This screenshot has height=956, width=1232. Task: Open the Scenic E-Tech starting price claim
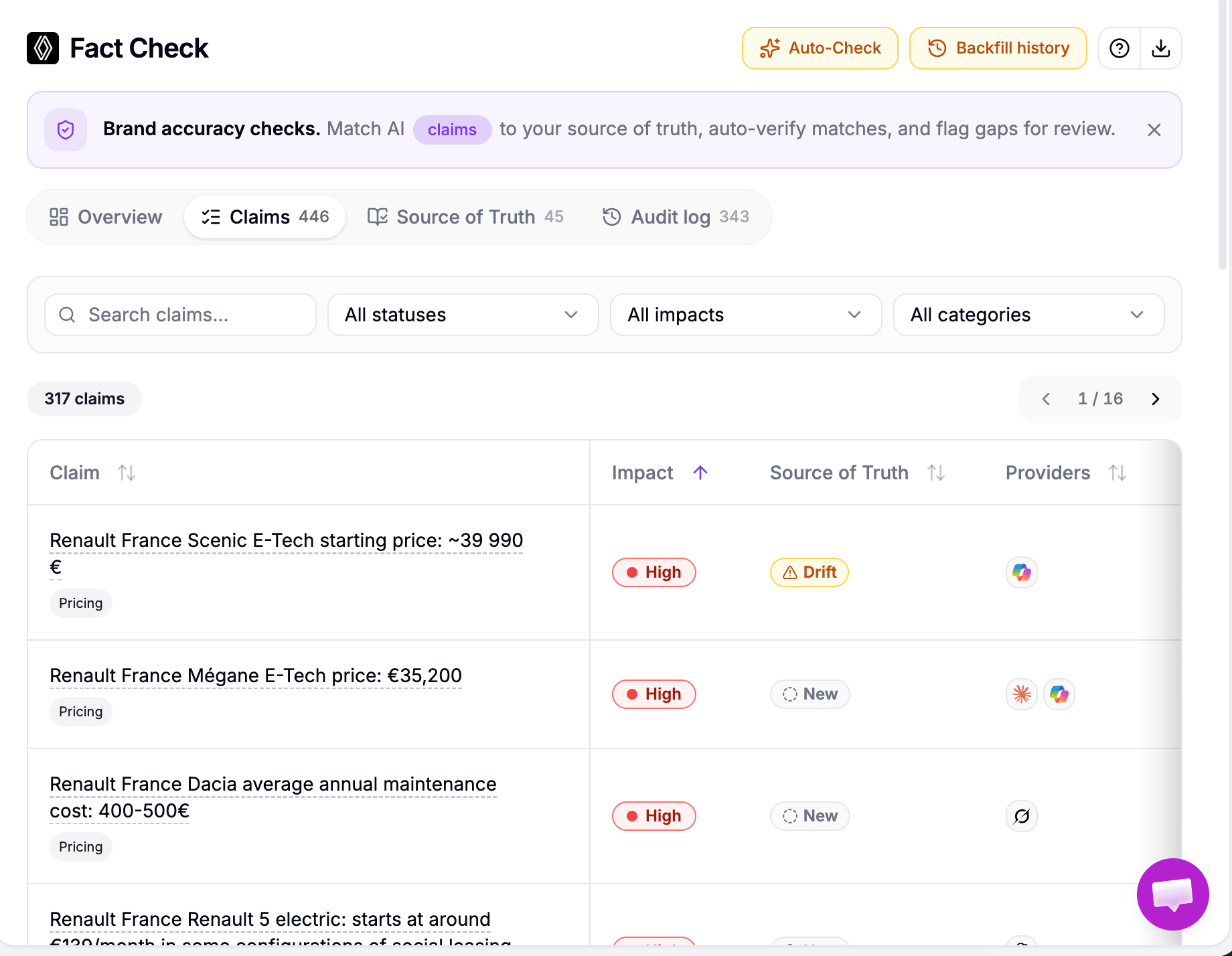[x=287, y=554]
